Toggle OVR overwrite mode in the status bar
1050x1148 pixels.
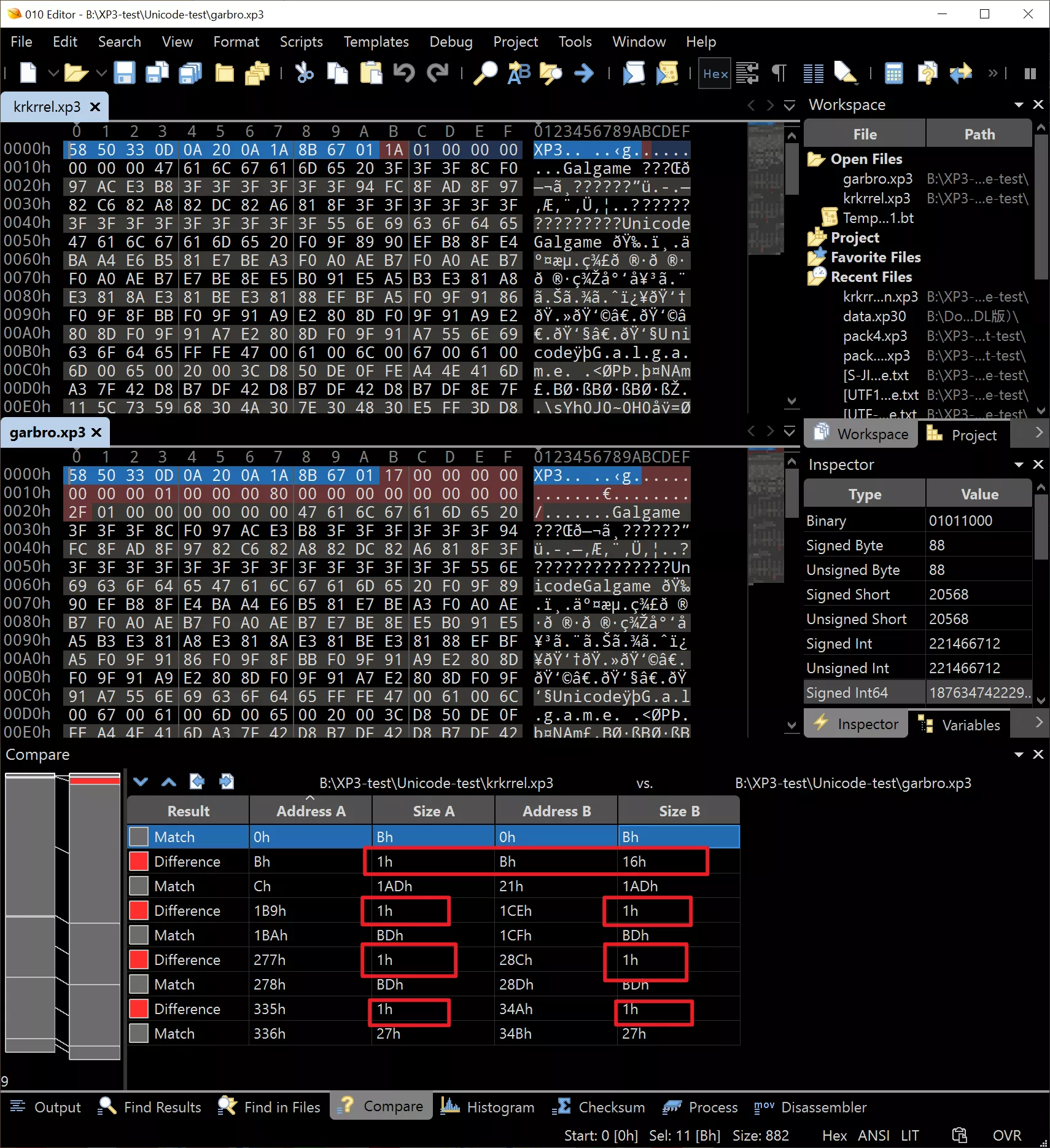pyautogui.click(x=1006, y=1136)
